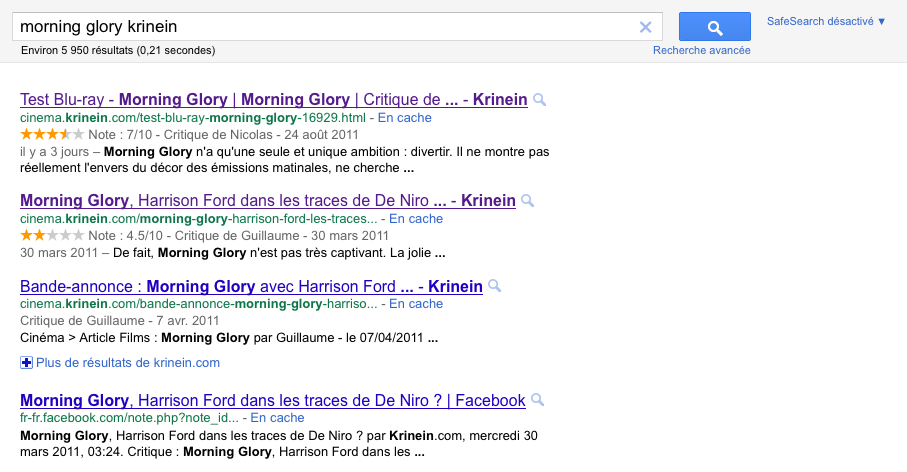Open the Recherche avancée link

[x=702, y=50]
